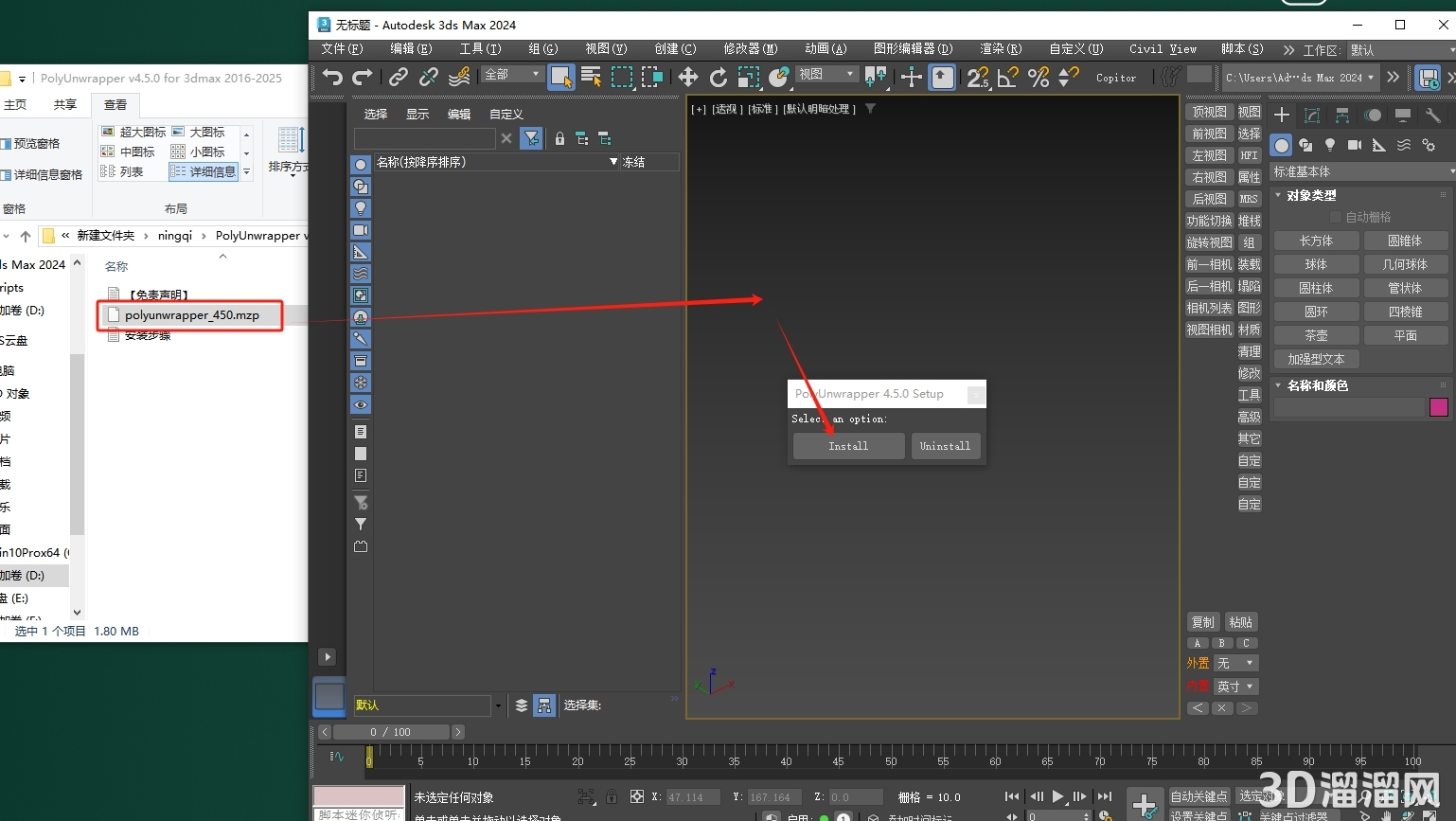Open the 图形编辑器(D) menu
Viewport: 1456px width, 821px height.
[x=913, y=48]
